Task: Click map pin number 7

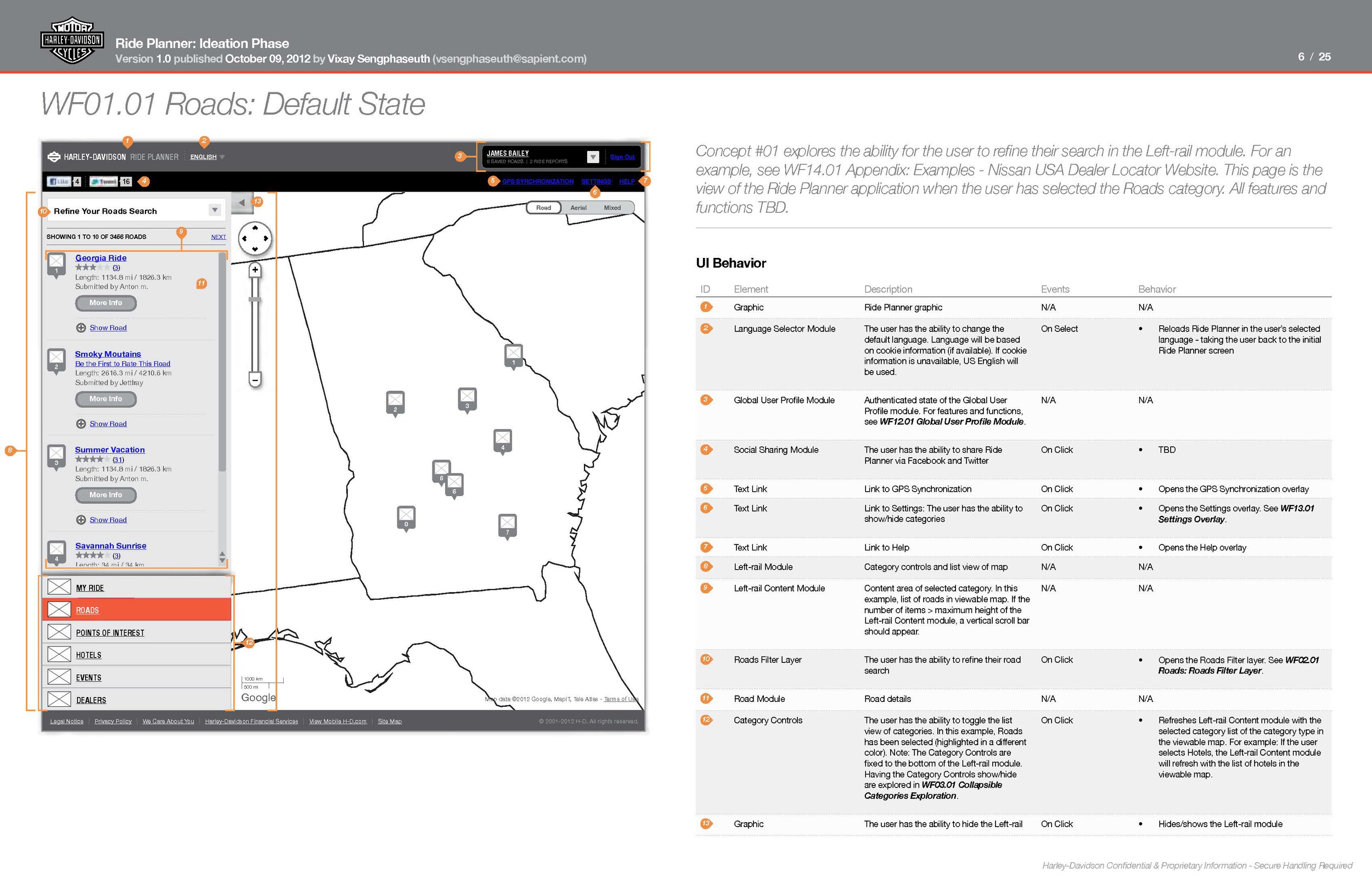Action: pos(507,526)
